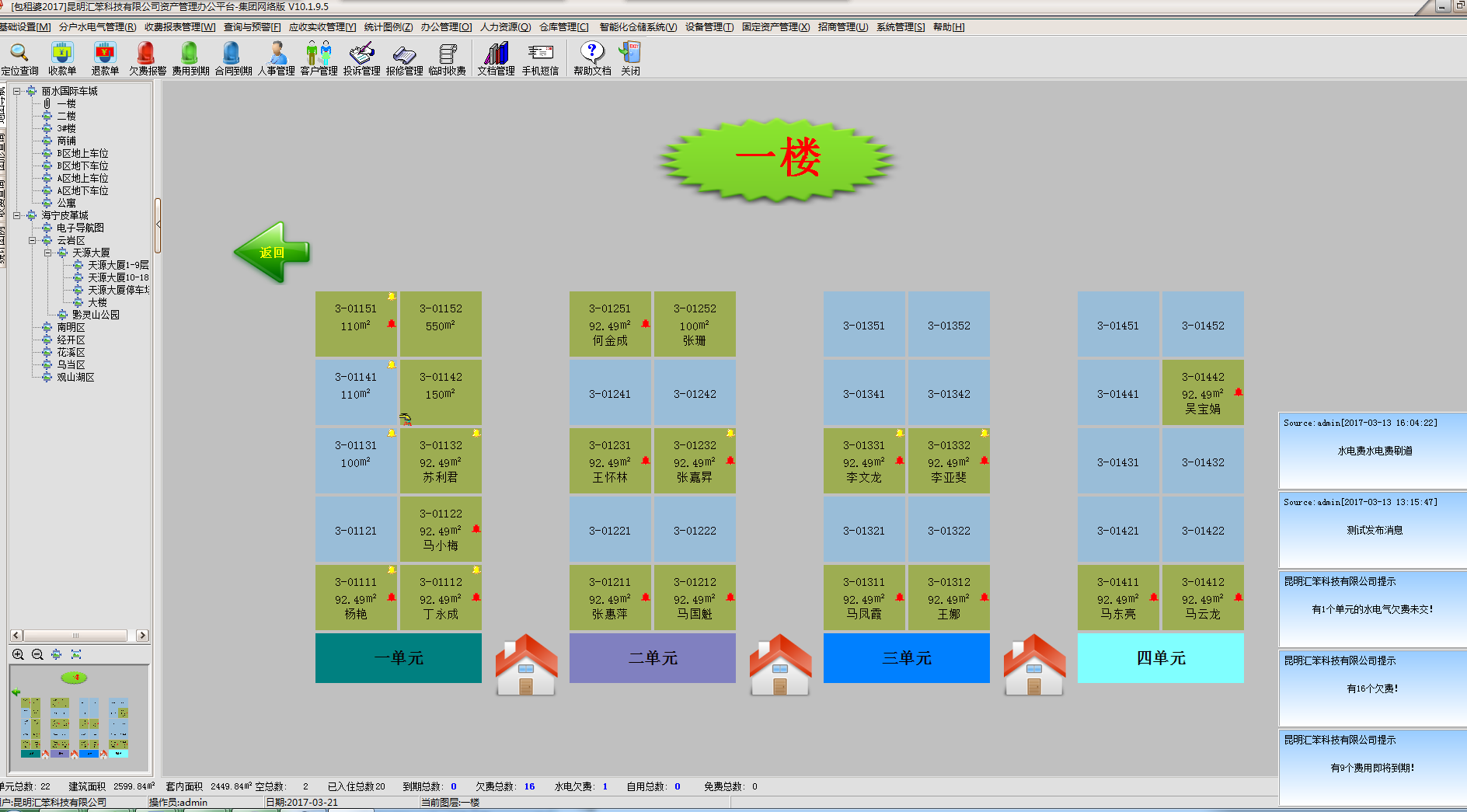Viewport: 1467px width, 812px height.
Task: Open the 查询与预警[F] menu
Action: 253,27
